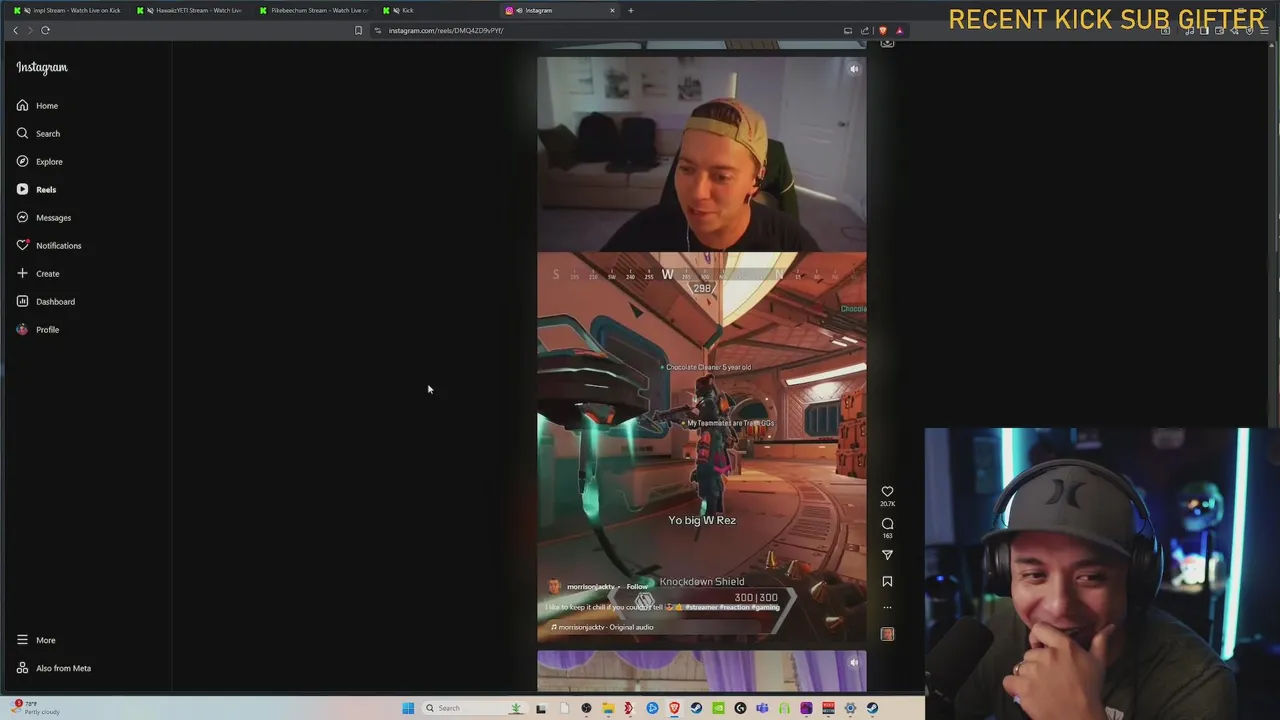Open Instagram Home from the sidebar

click(37, 105)
